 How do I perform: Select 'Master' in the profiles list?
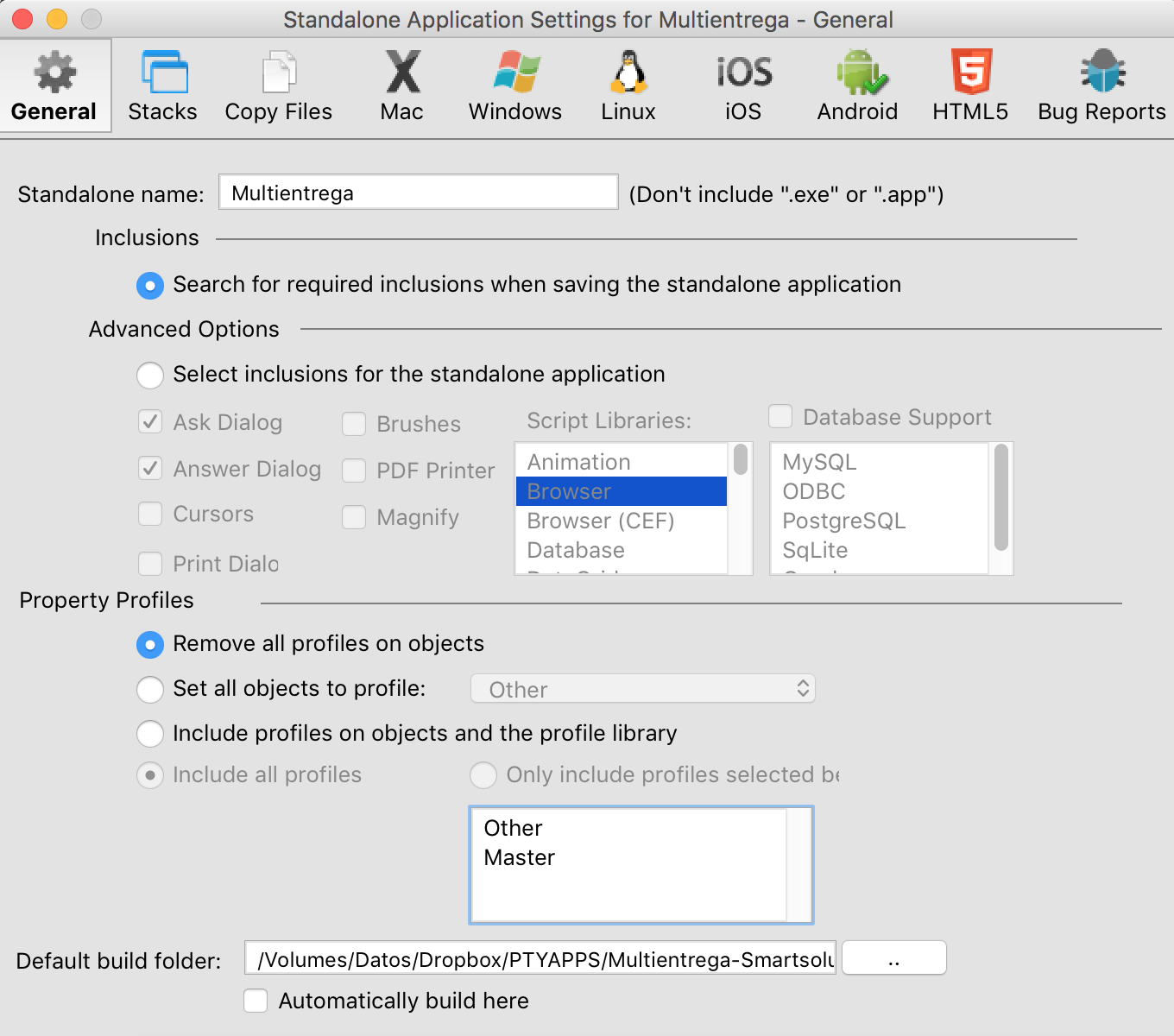629,857
